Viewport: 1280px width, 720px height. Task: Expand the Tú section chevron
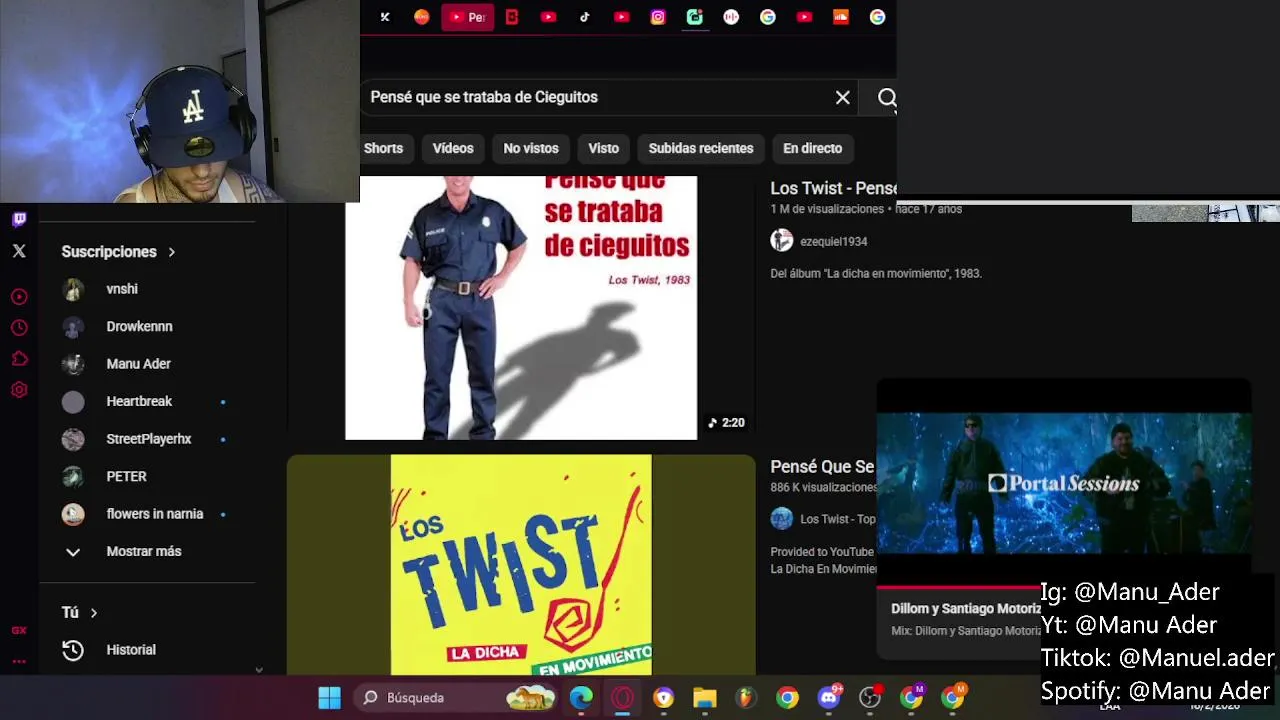[x=94, y=613]
